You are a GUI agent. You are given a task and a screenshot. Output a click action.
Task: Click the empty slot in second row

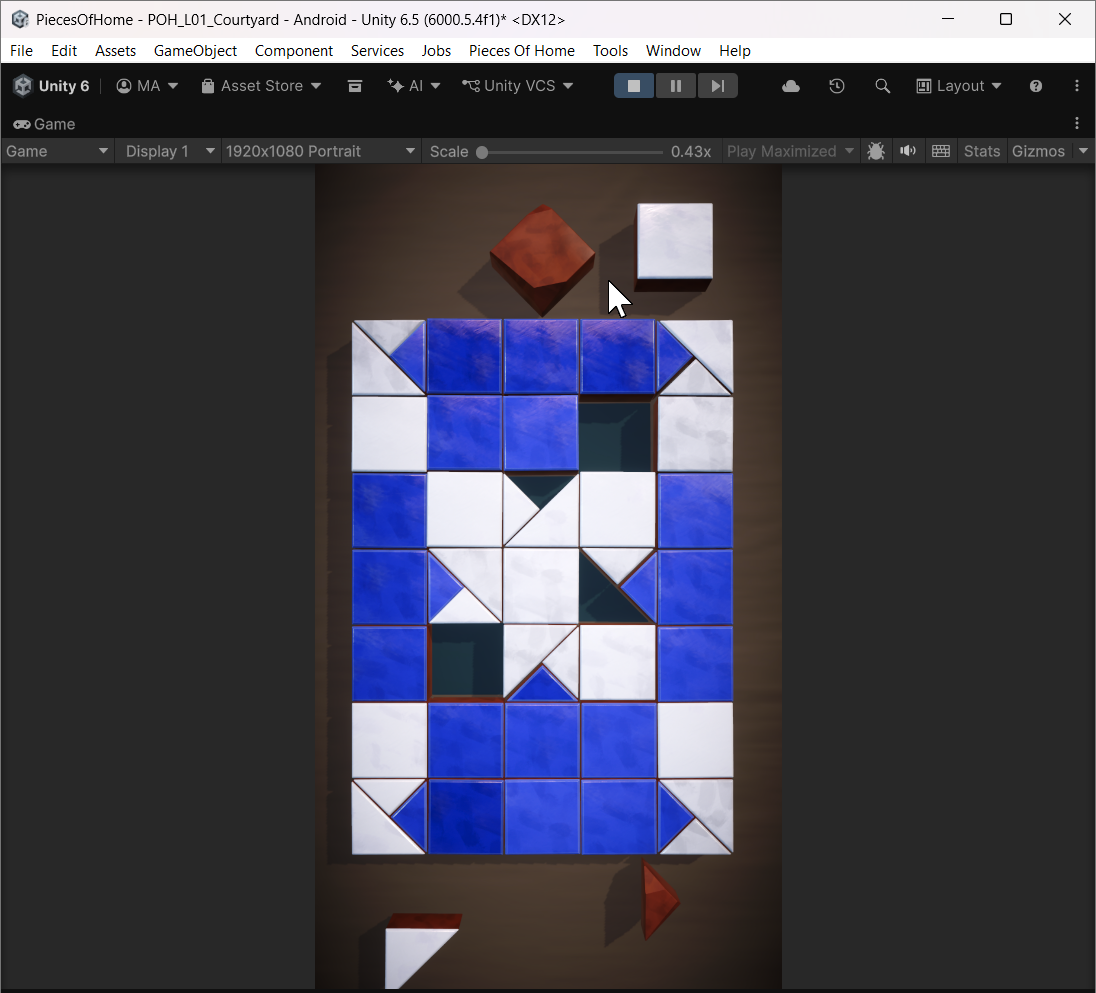pos(616,434)
